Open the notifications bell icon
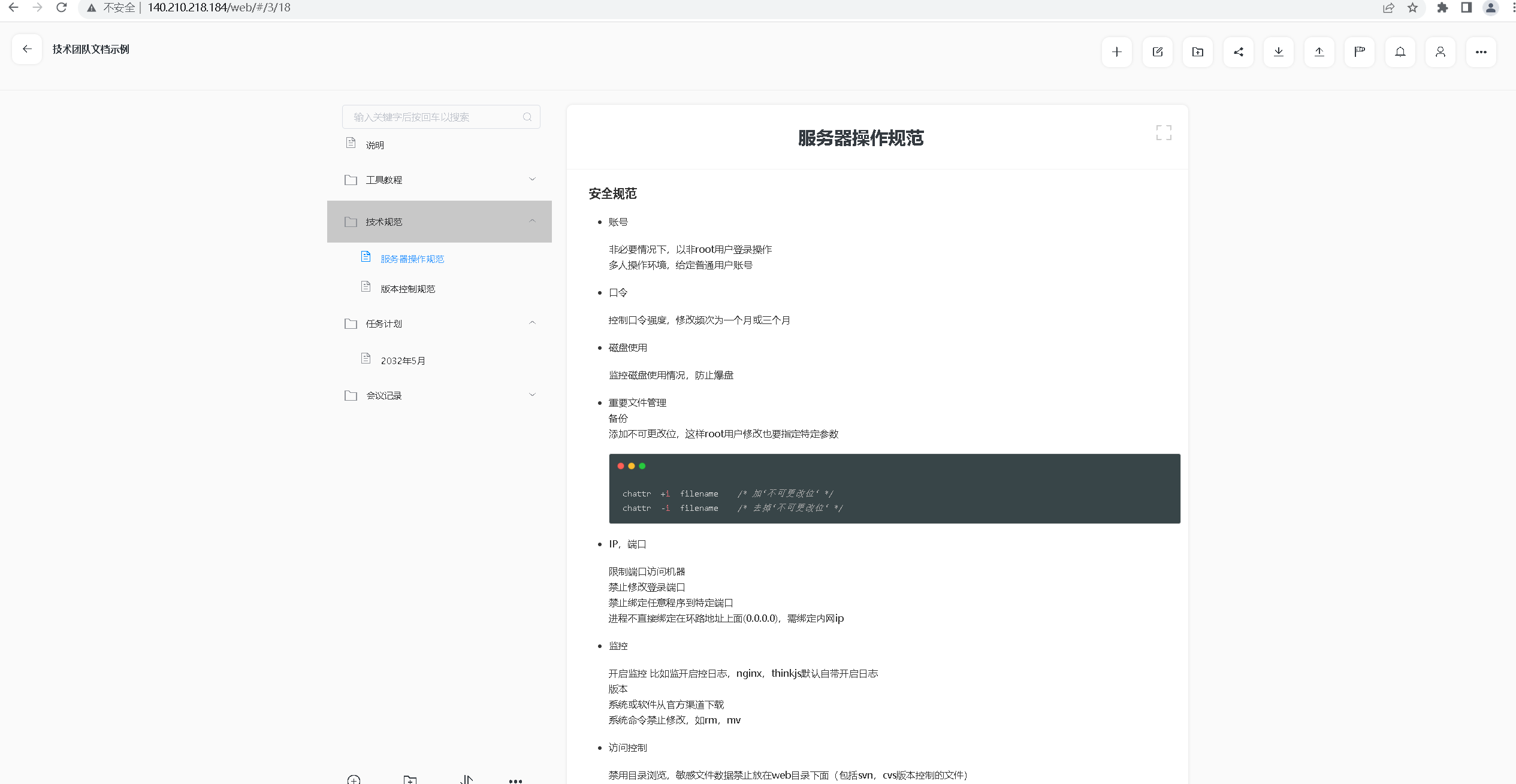 [1400, 52]
